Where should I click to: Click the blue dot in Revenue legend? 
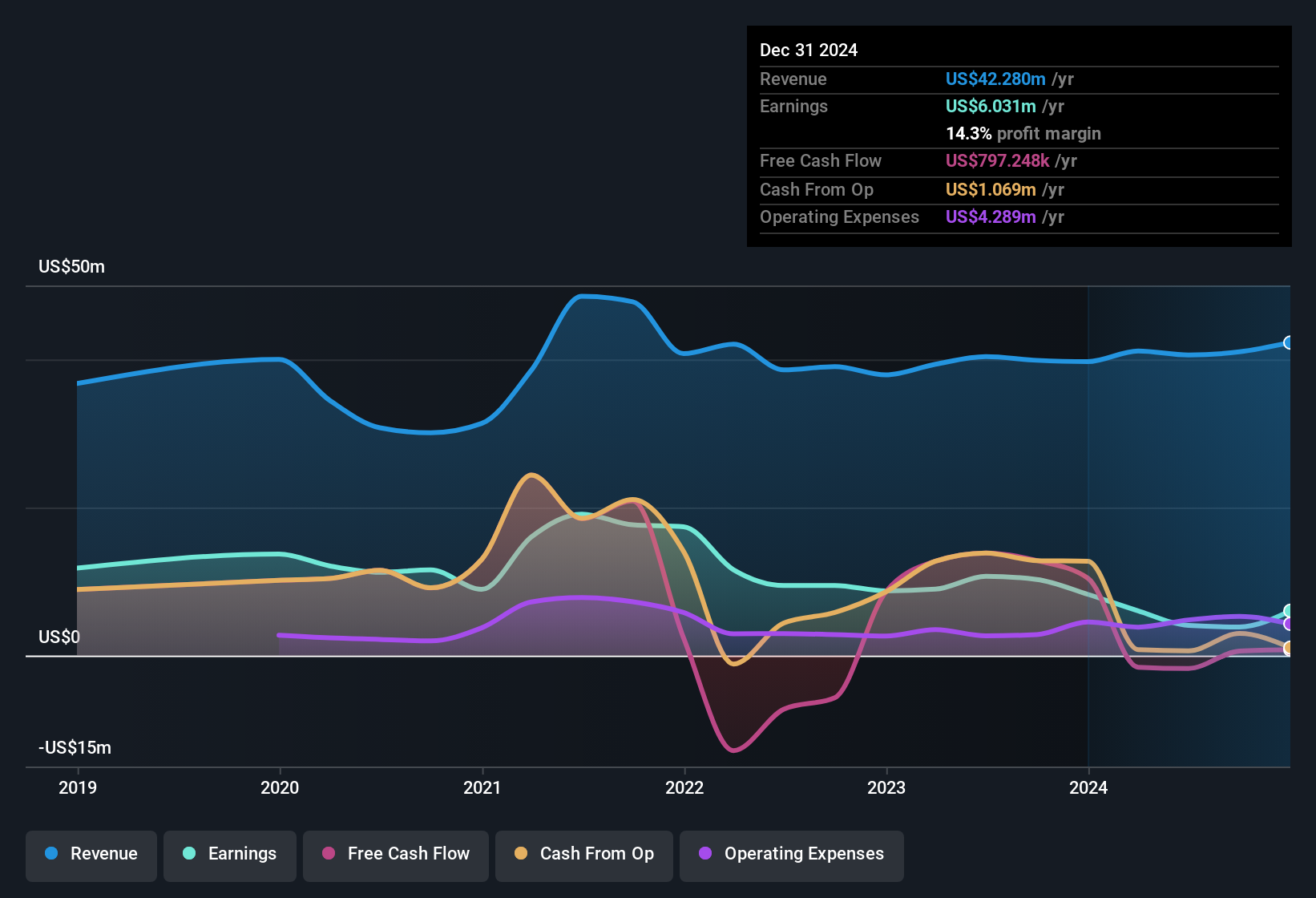tap(51, 854)
